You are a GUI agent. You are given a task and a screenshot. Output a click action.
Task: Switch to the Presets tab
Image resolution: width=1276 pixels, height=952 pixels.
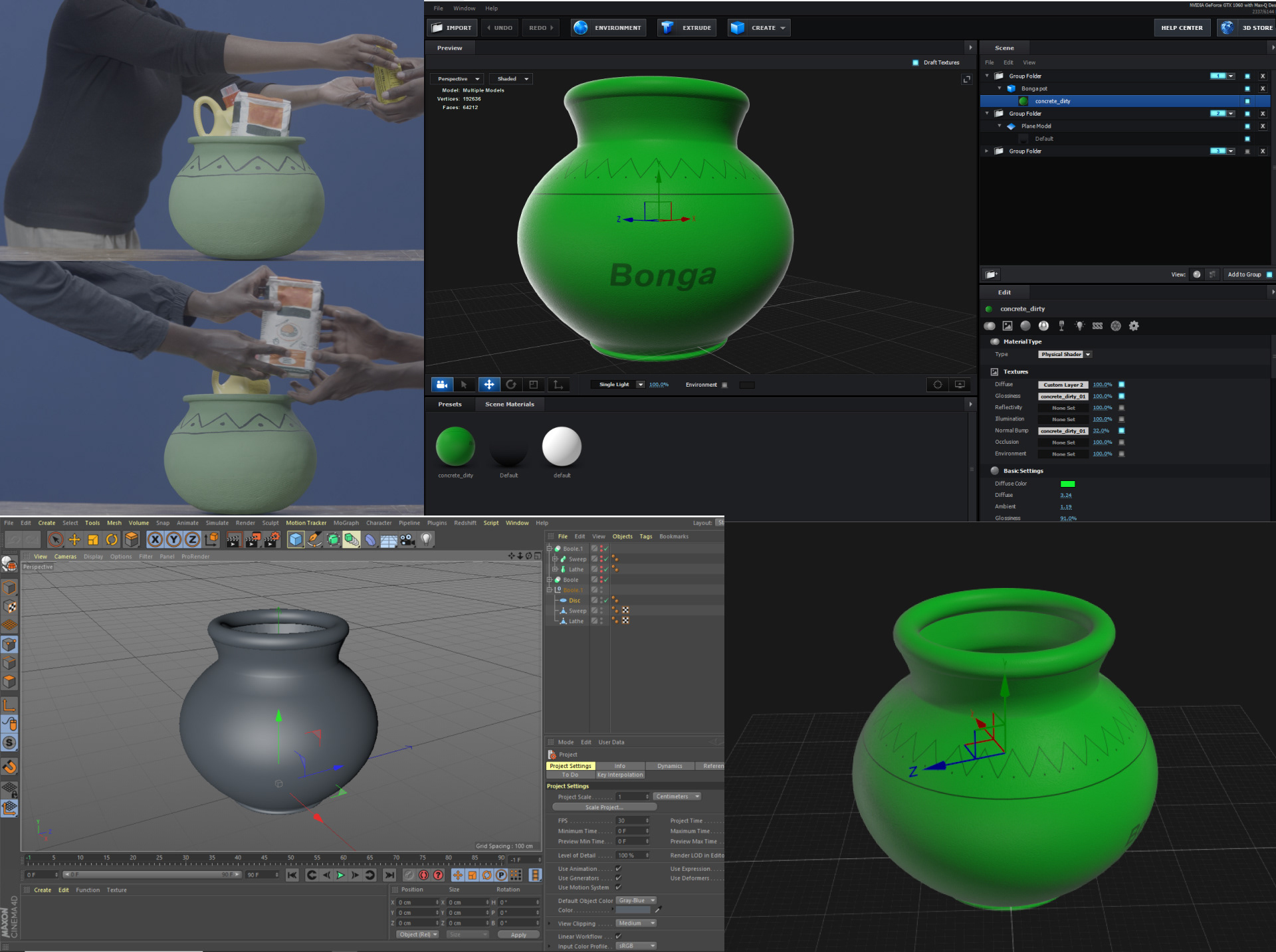450,404
